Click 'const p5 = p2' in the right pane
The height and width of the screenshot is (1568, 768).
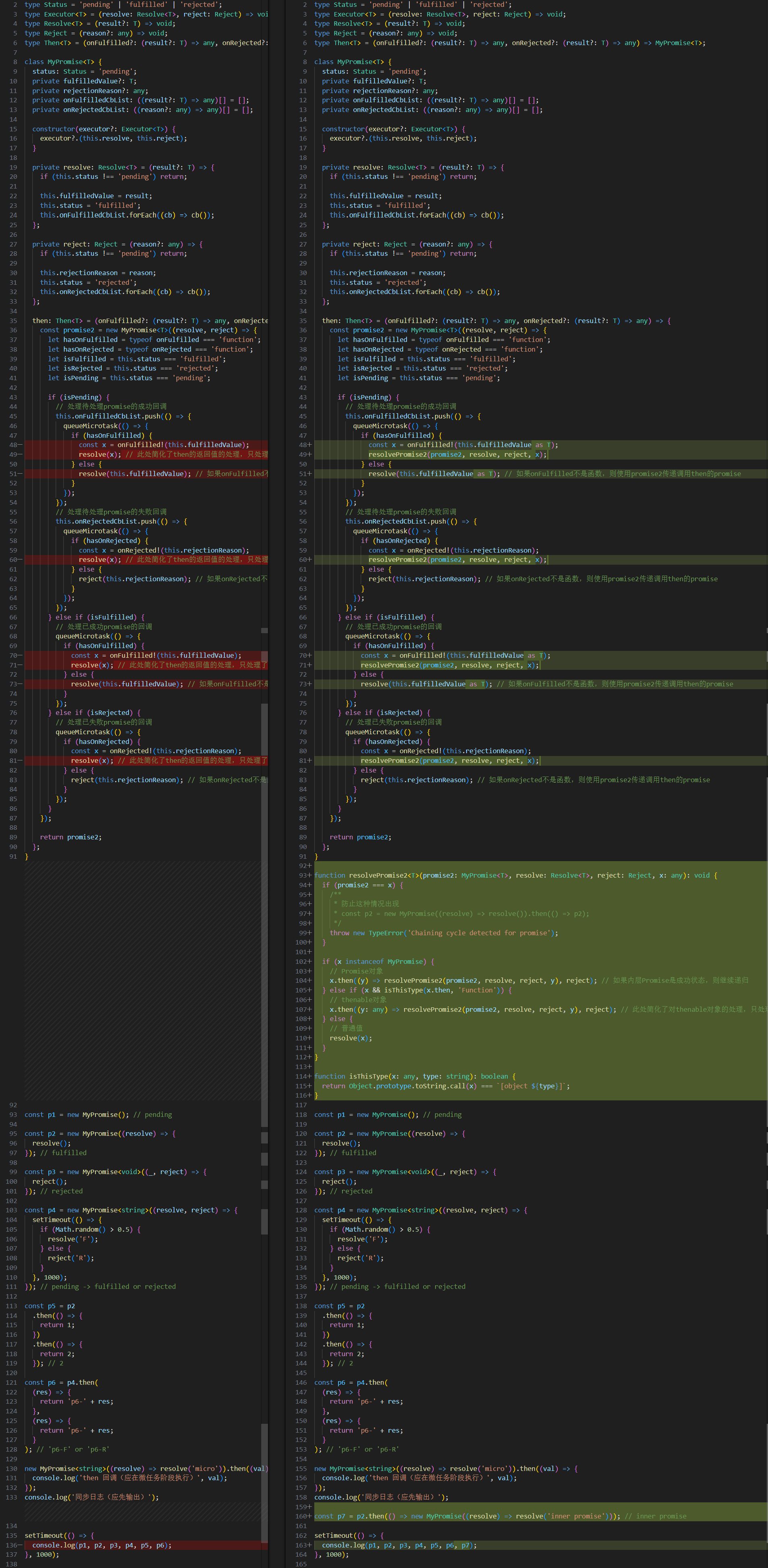pos(339,1306)
